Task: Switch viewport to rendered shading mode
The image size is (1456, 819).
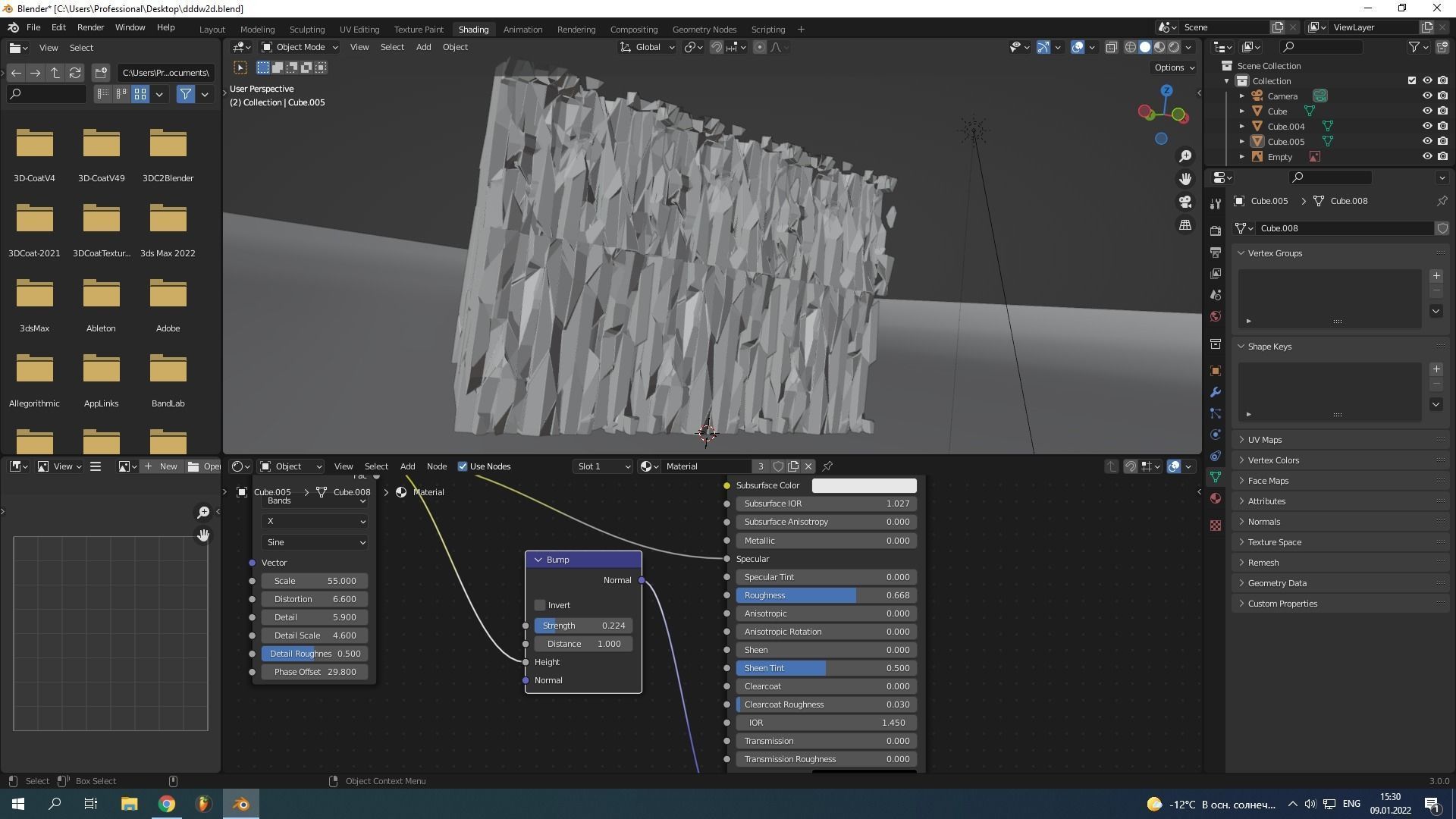Action: (1174, 46)
